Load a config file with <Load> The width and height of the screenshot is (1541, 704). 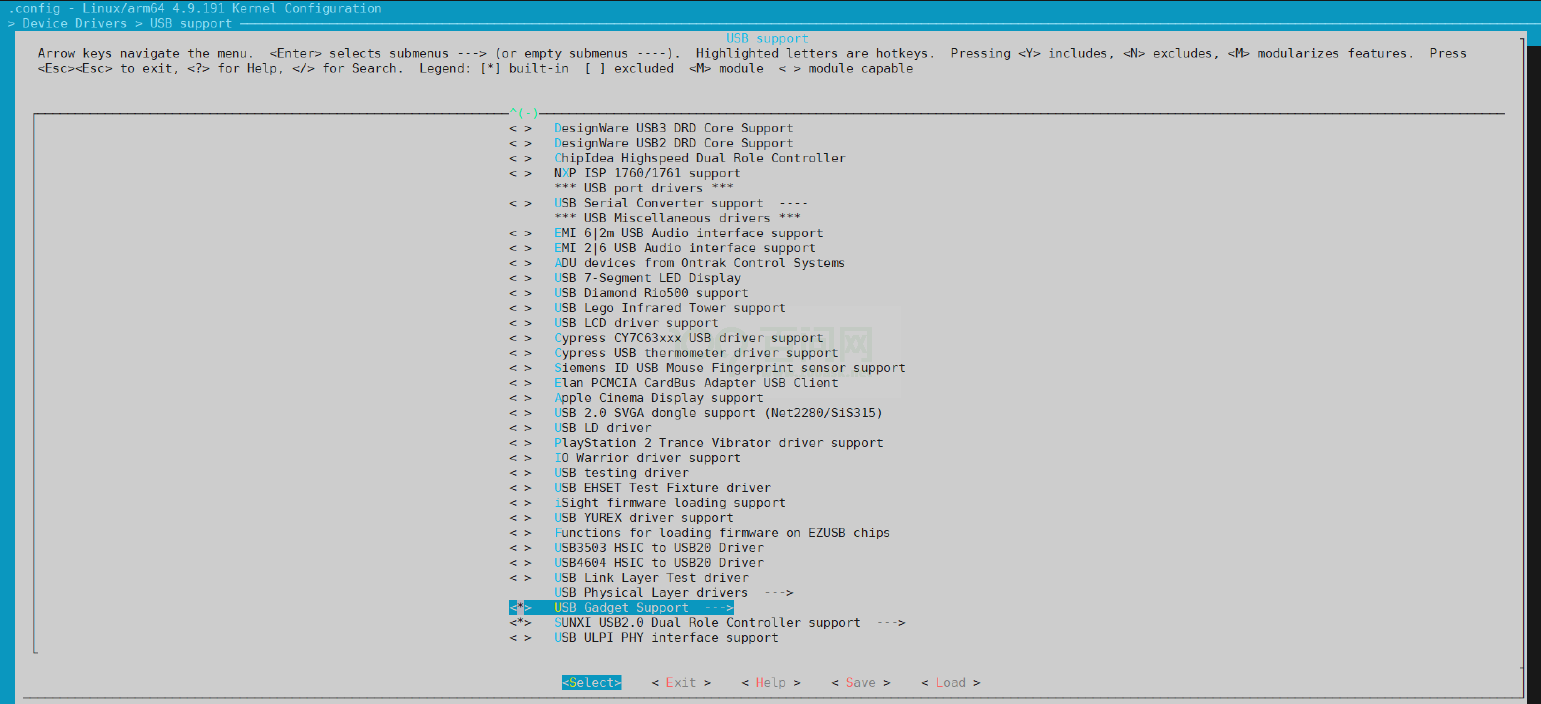click(x=948, y=682)
